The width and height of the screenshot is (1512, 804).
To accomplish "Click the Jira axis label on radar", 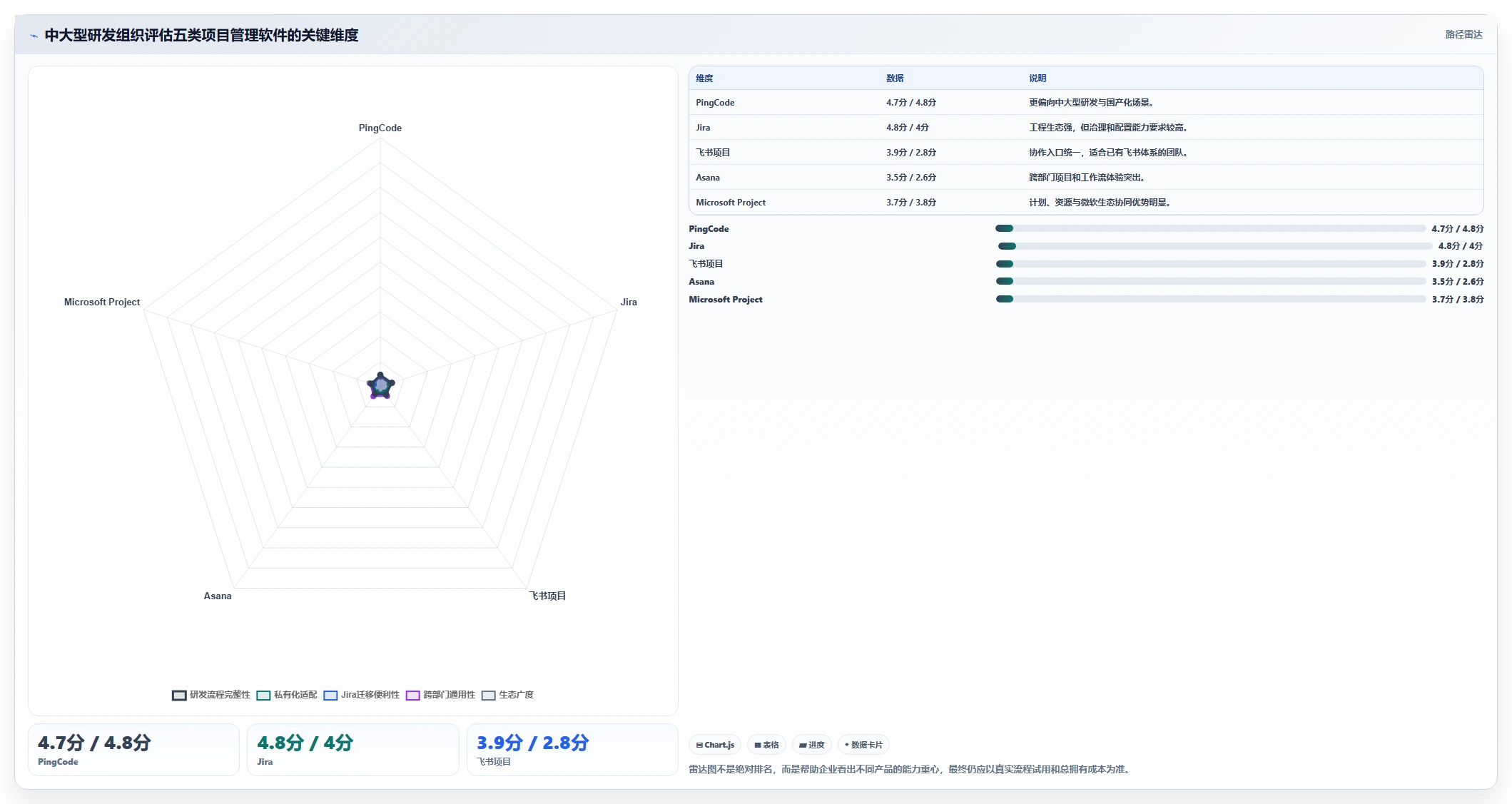I will (x=629, y=302).
